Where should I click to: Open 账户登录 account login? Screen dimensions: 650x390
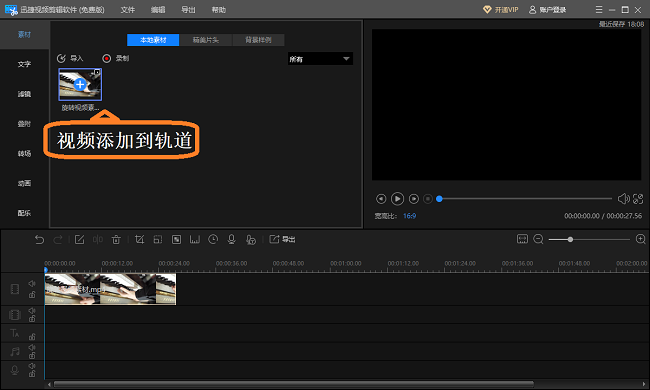548,10
